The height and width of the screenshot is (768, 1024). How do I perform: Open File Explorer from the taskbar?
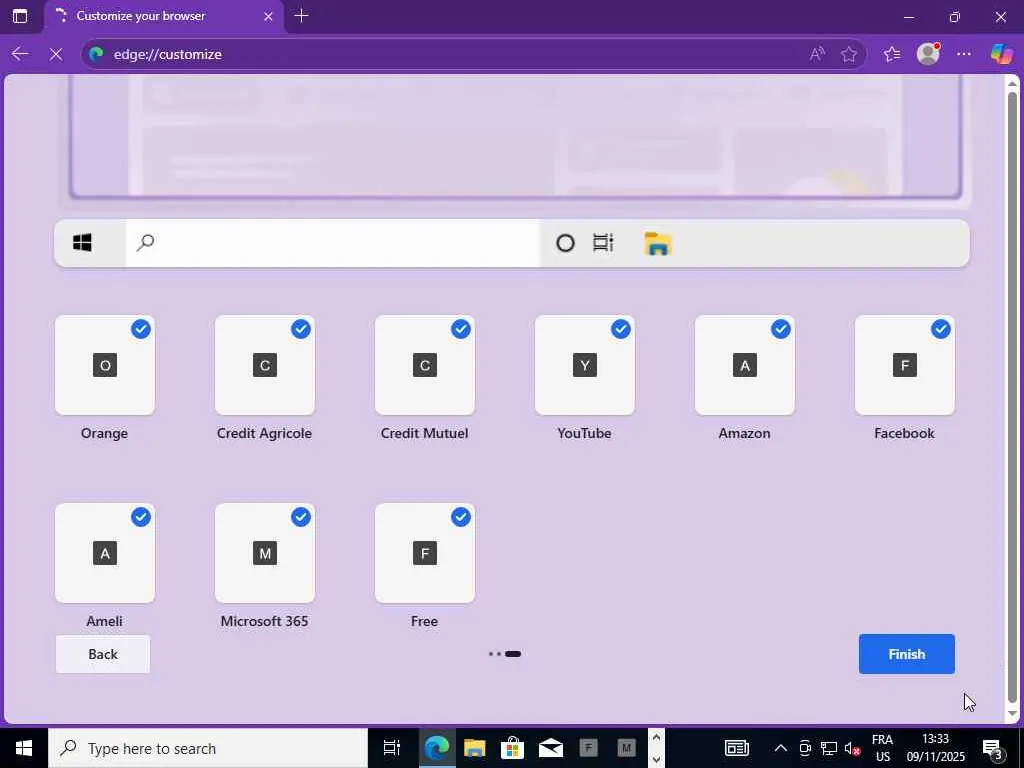pyautogui.click(x=475, y=748)
